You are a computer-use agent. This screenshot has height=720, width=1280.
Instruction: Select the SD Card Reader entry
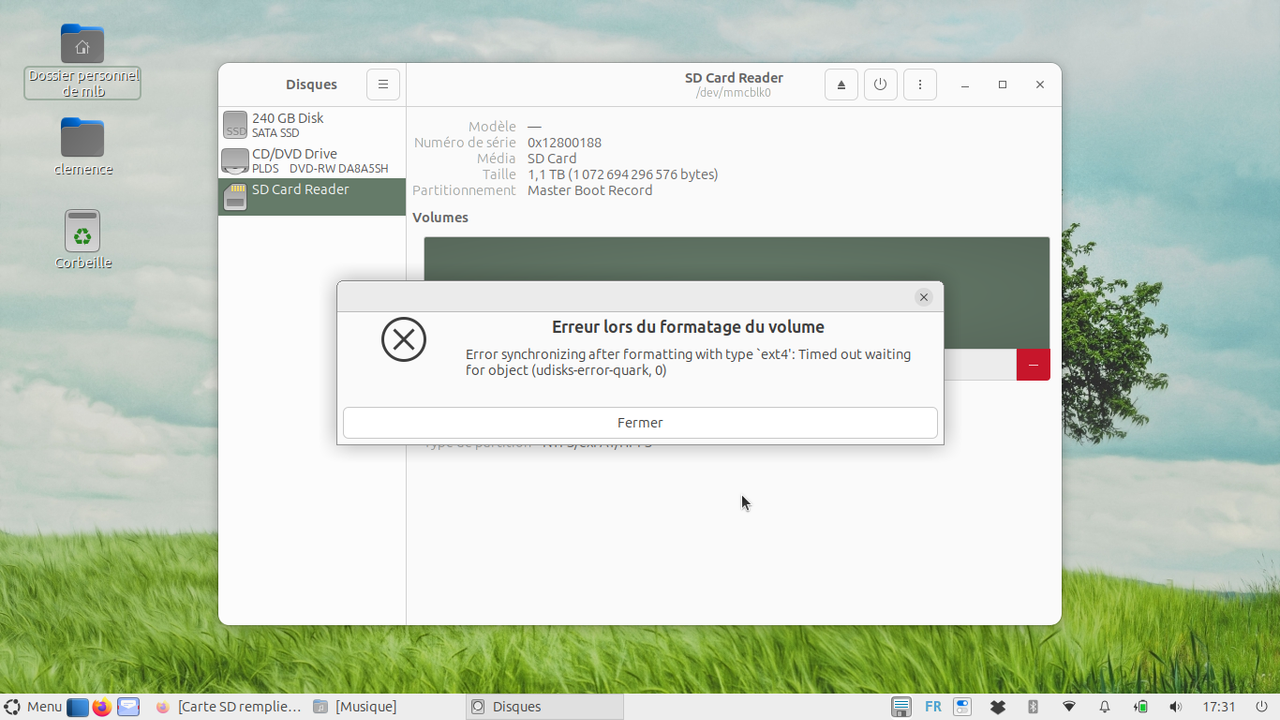tap(312, 197)
